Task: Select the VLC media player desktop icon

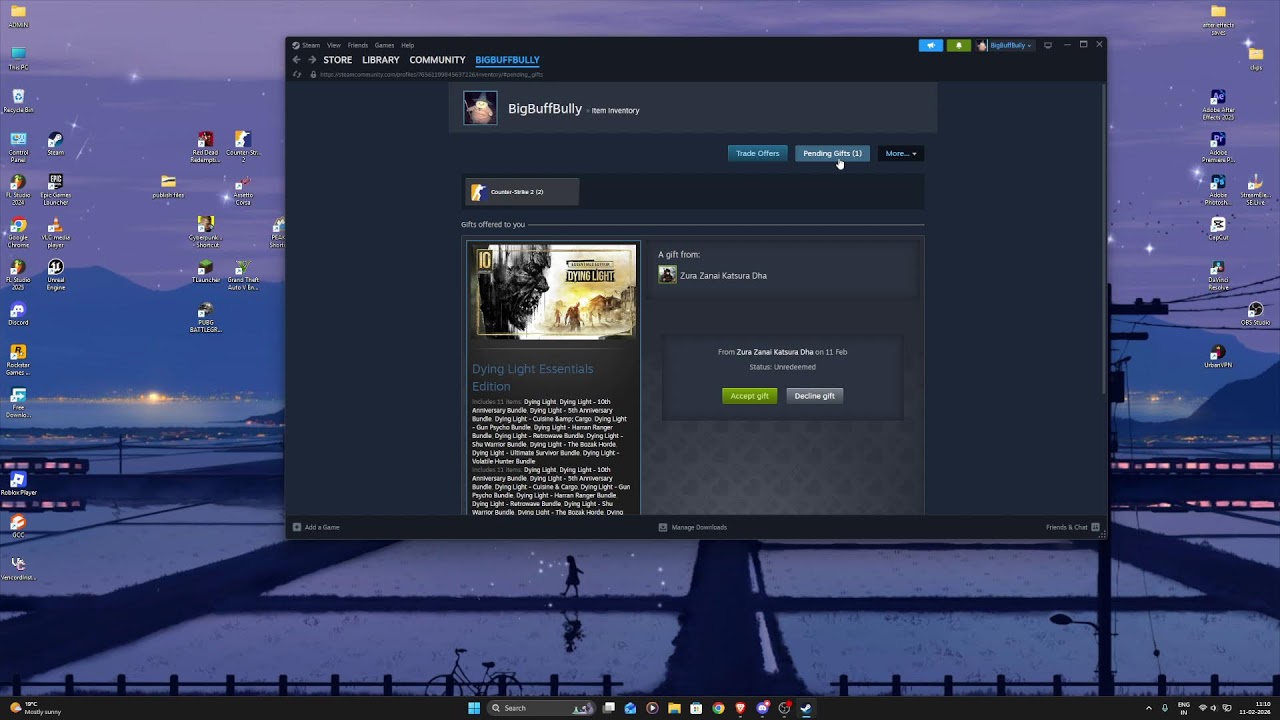Action: [x=55, y=233]
